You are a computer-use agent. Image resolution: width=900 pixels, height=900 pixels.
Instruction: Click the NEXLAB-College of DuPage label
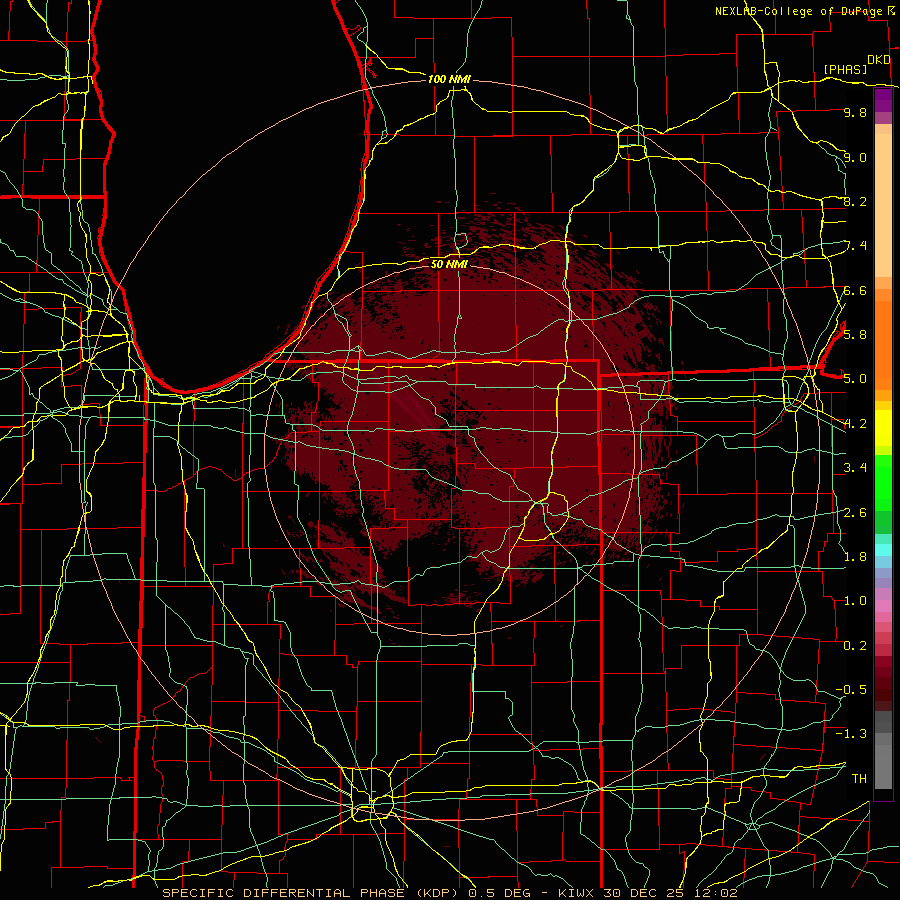click(798, 11)
